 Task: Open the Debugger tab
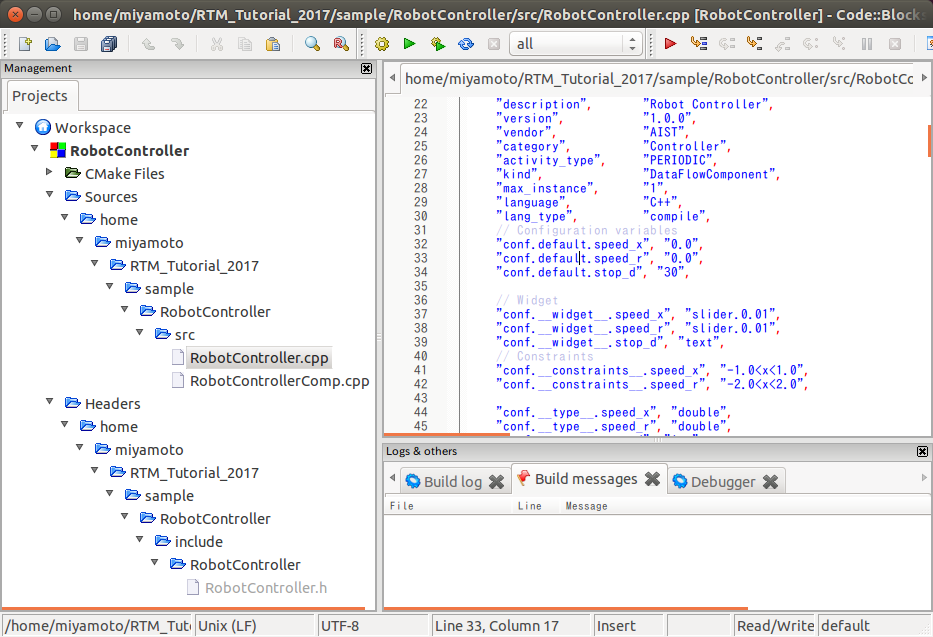point(722,481)
